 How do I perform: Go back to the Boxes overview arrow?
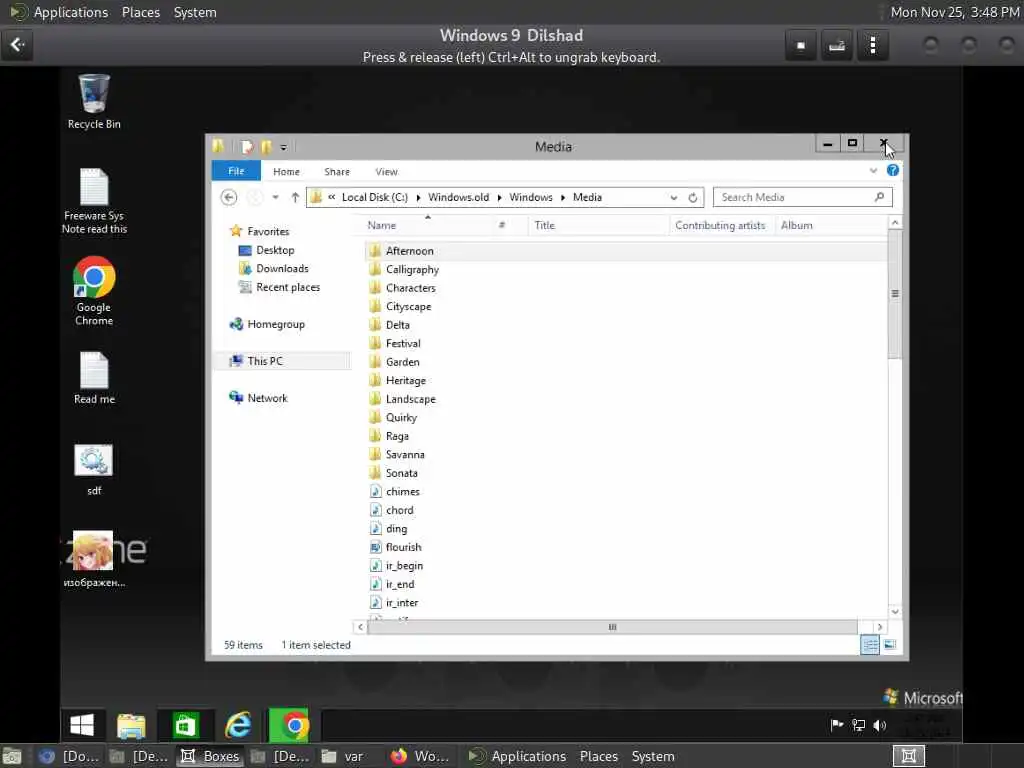pyautogui.click(x=17, y=44)
